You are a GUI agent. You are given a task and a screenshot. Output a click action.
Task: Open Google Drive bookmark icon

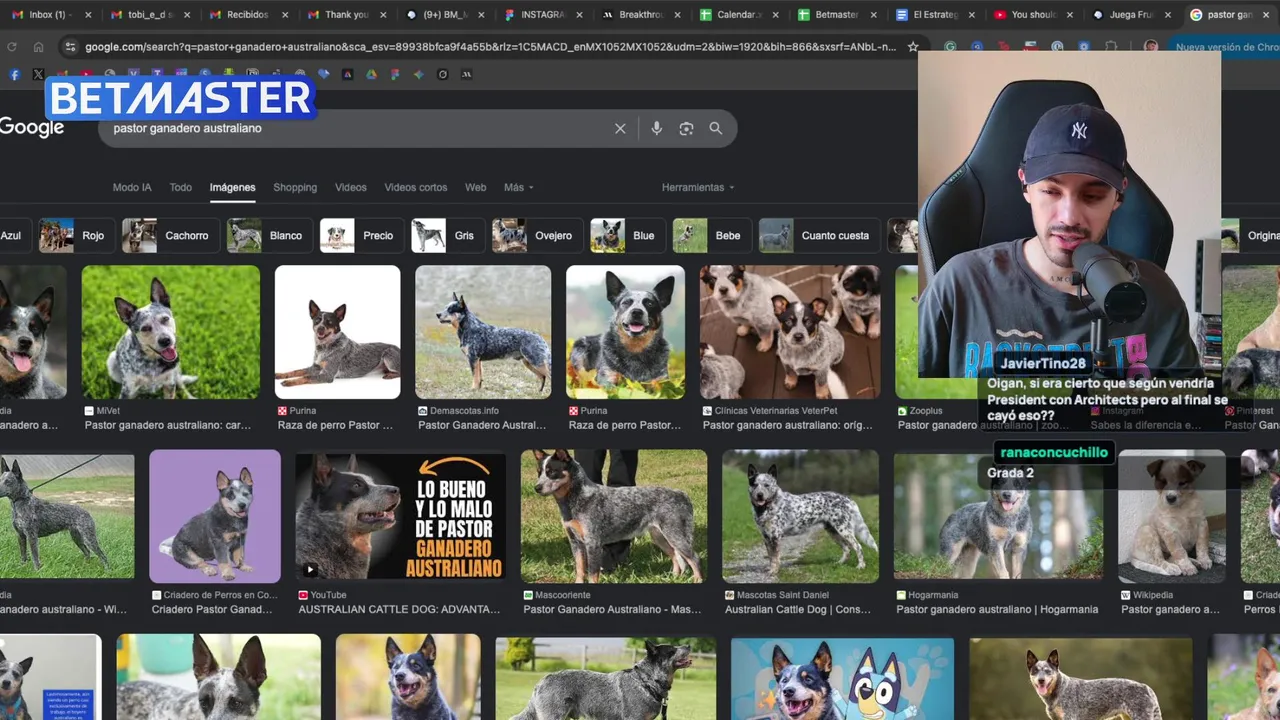371,74
